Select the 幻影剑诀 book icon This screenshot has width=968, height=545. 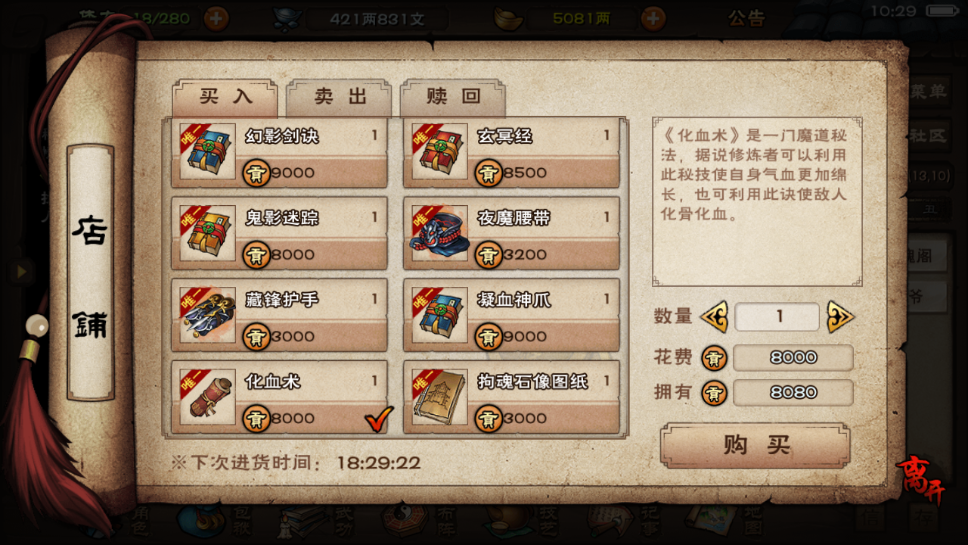pyautogui.click(x=208, y=151)
